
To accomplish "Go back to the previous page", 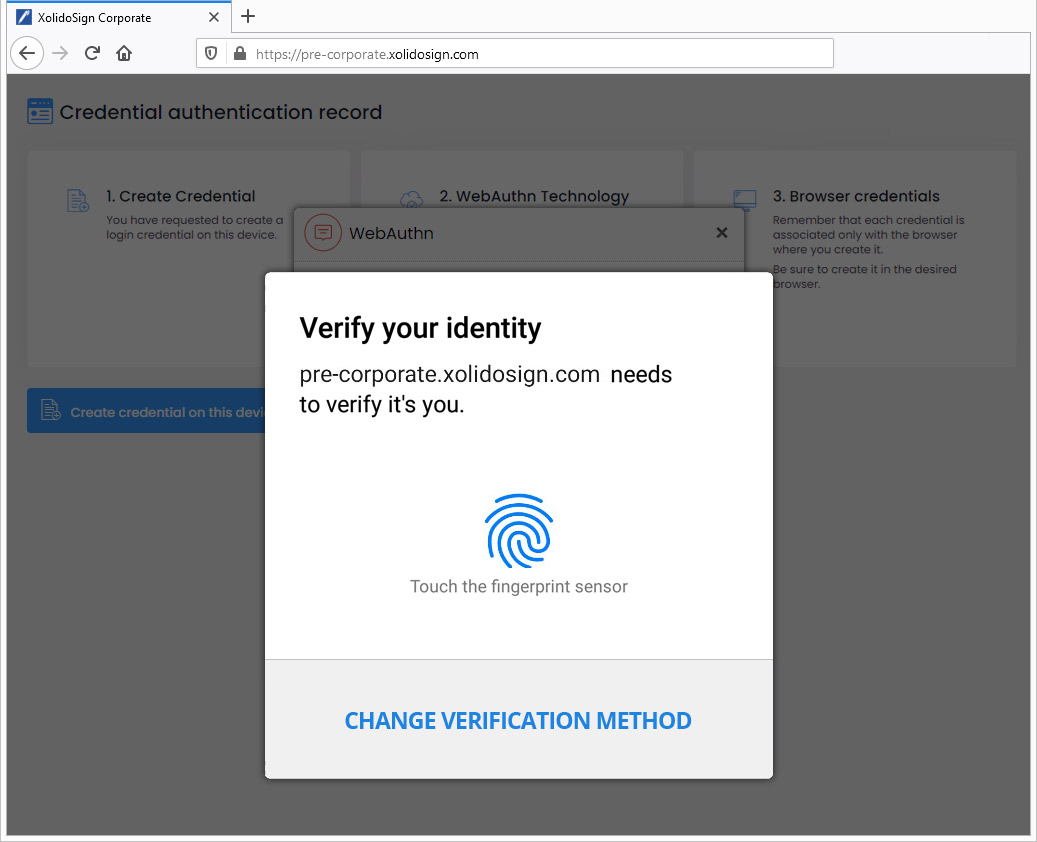I will point(27,54).
